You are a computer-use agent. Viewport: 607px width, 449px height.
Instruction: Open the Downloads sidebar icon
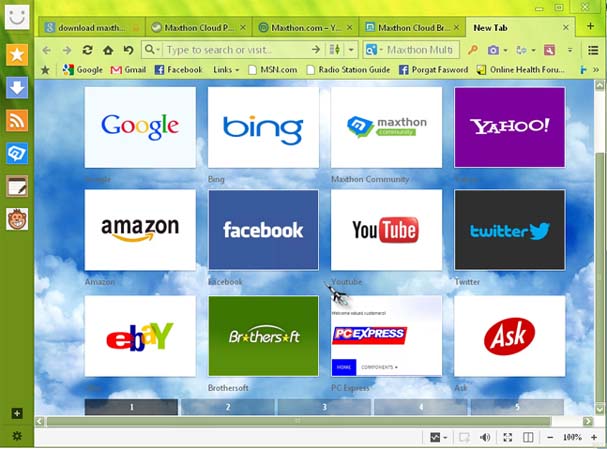17,88
